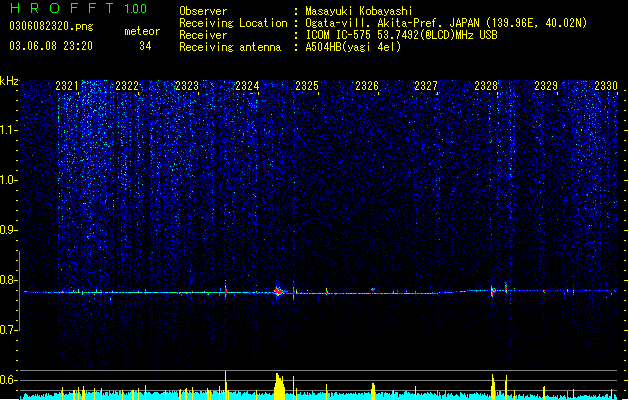
Task: Click observer name Masayuki Kobayashi
Action: pyautogui.click(x=359, y=11)
